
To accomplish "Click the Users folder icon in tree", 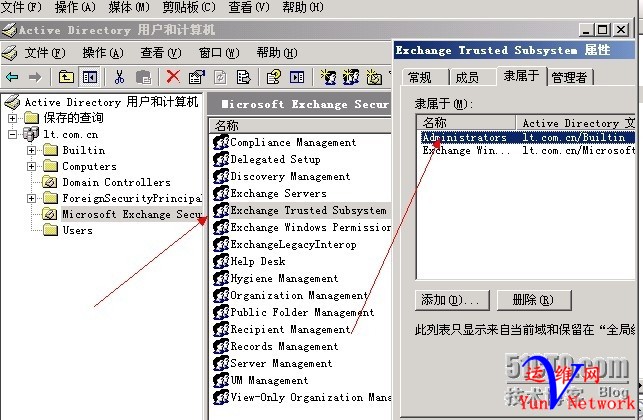I will [x=50, y=230].
